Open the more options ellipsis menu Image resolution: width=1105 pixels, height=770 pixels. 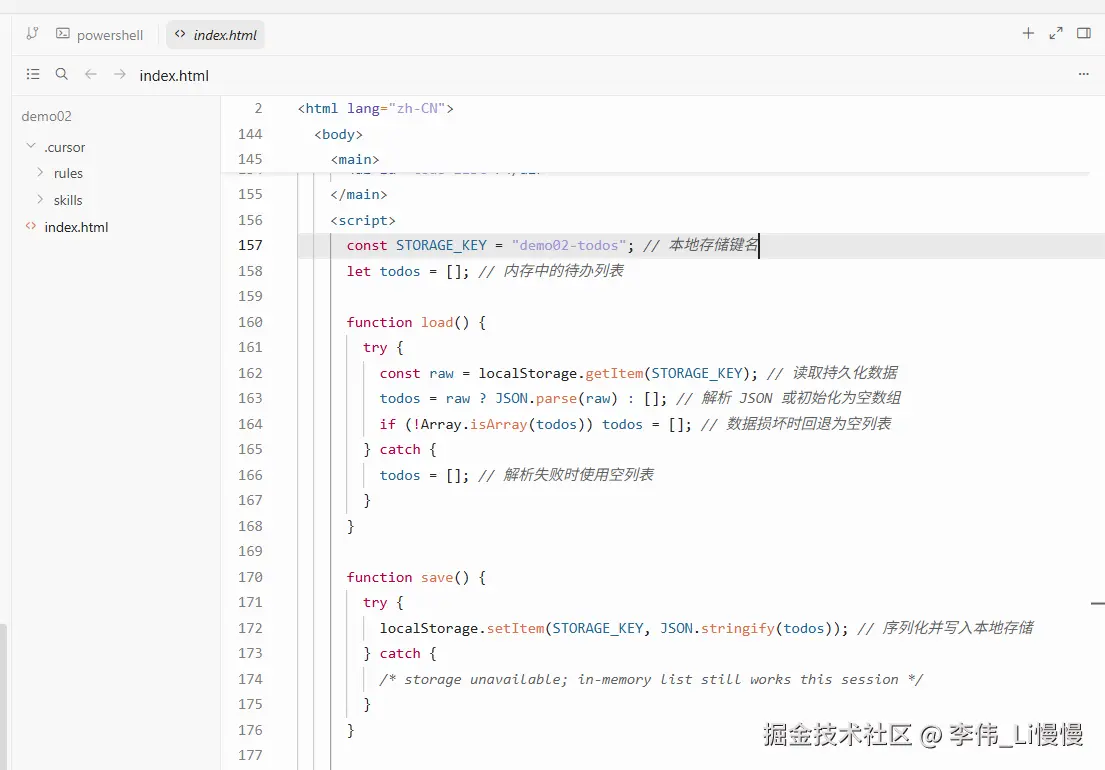click(1084, 75)
